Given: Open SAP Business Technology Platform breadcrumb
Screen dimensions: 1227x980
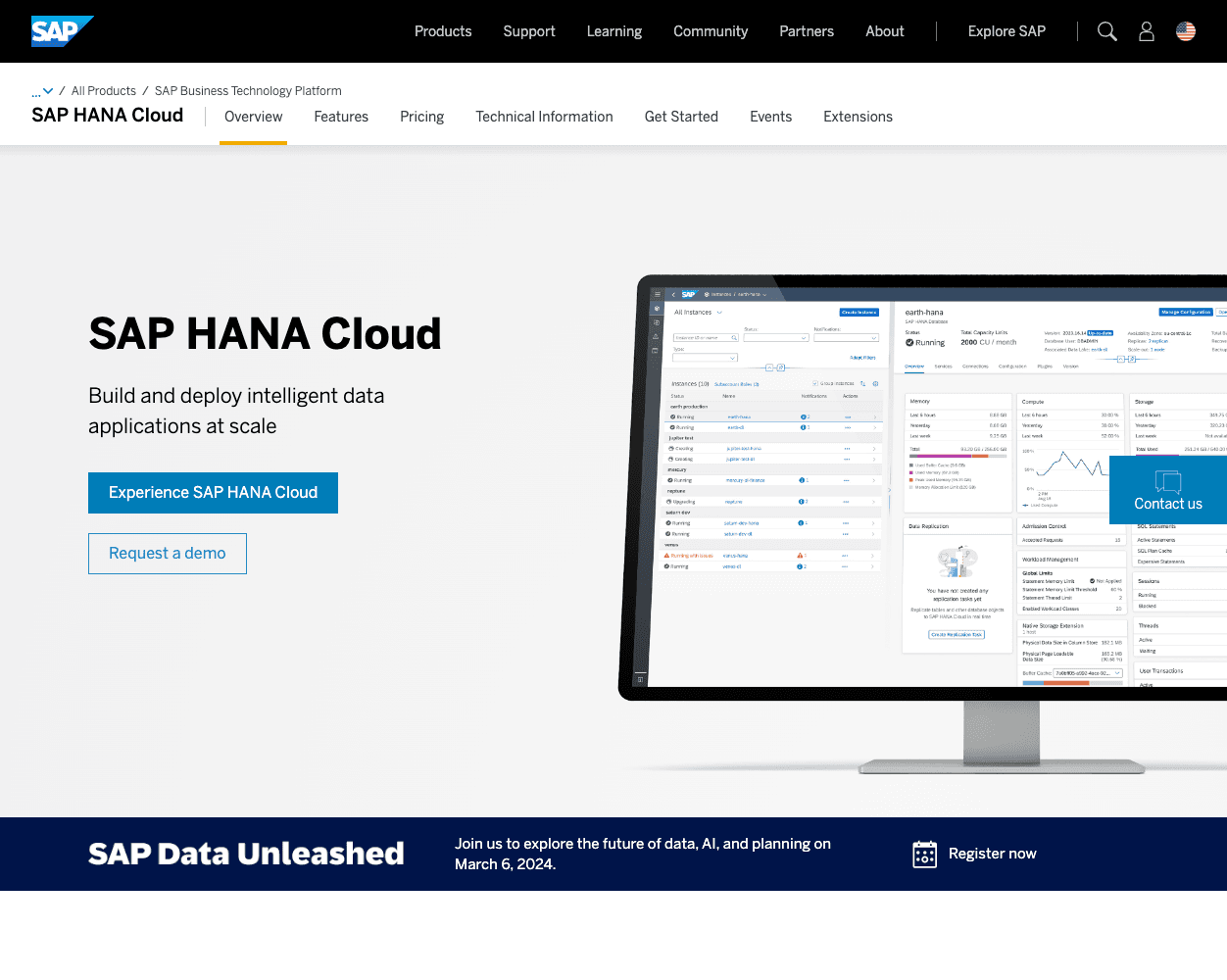Looking at the screenshot, I should tap(248, 91).
